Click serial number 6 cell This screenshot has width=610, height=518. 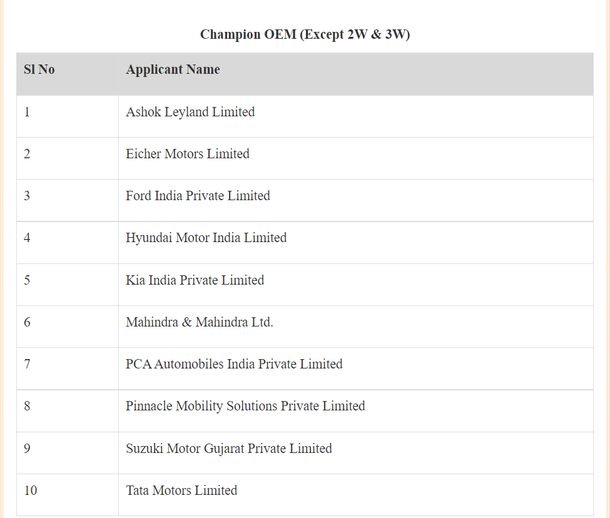tap(27, 322)
